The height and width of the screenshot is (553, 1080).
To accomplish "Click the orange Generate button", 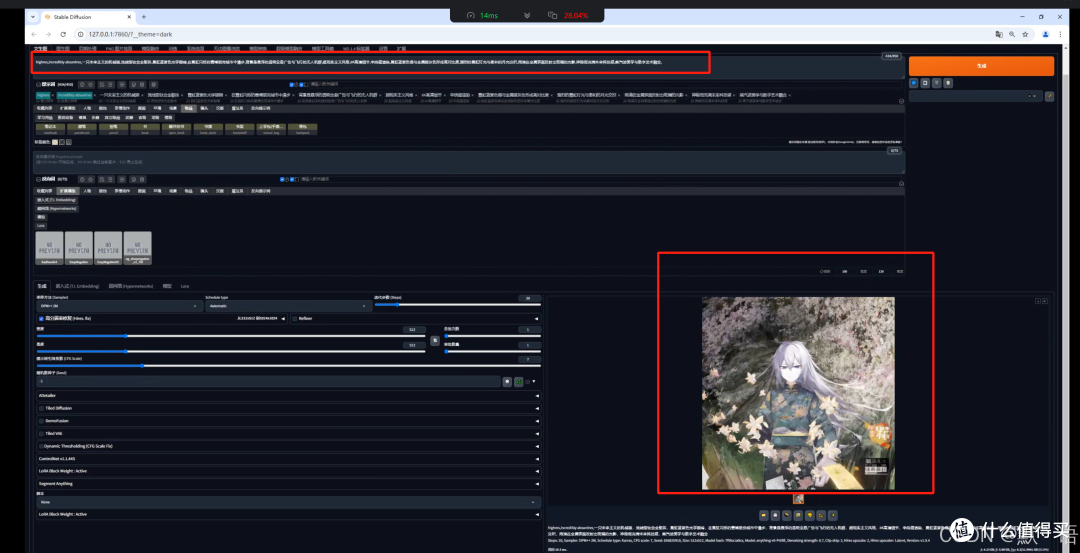I will 981,65.
